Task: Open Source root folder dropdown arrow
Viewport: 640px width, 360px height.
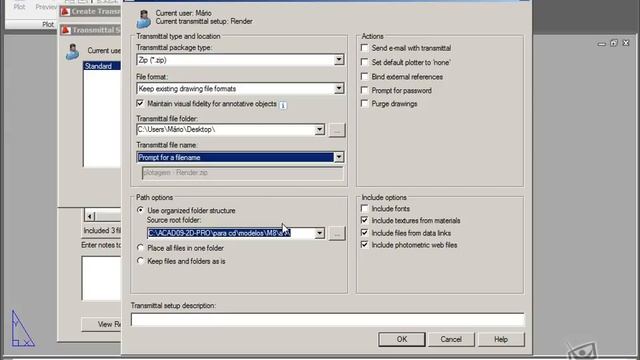Action: 320,233
